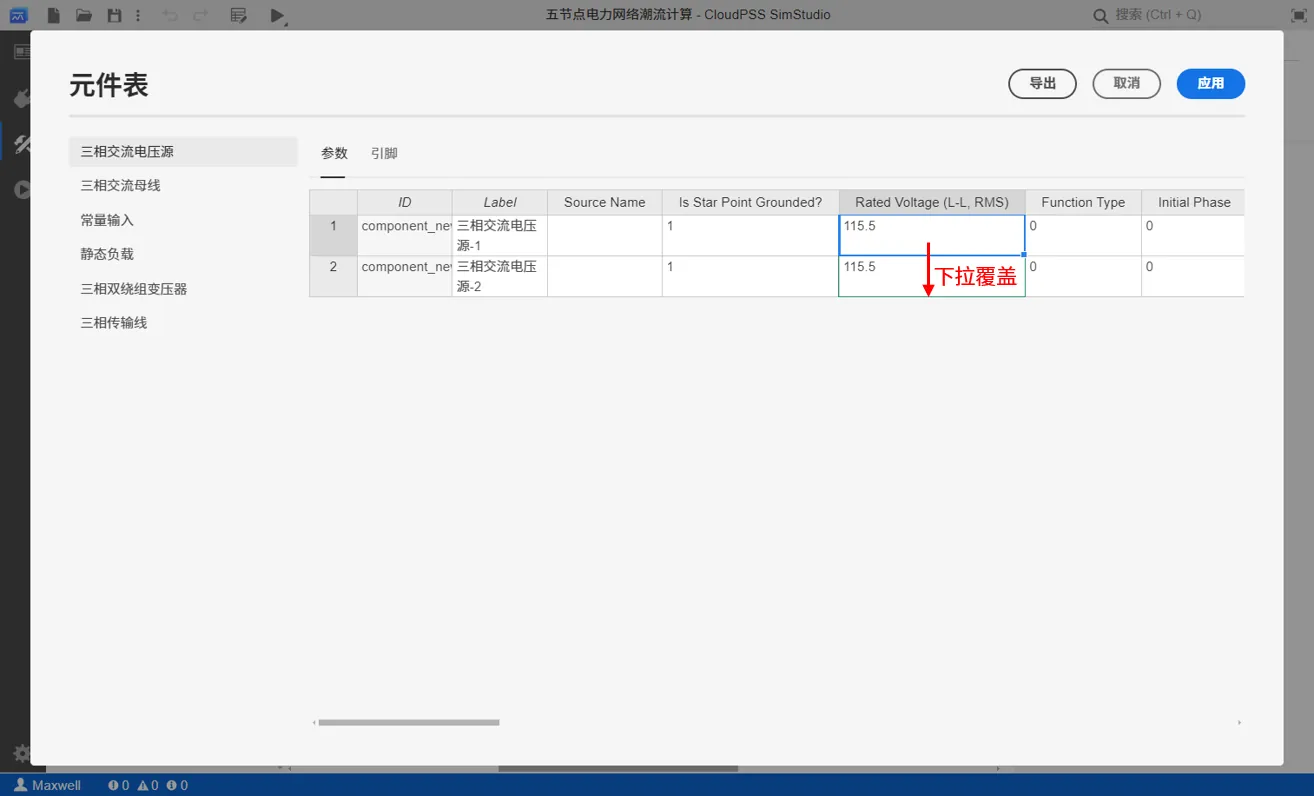
Task: Click the 应用 apply button
Action: pos(1210,83)
